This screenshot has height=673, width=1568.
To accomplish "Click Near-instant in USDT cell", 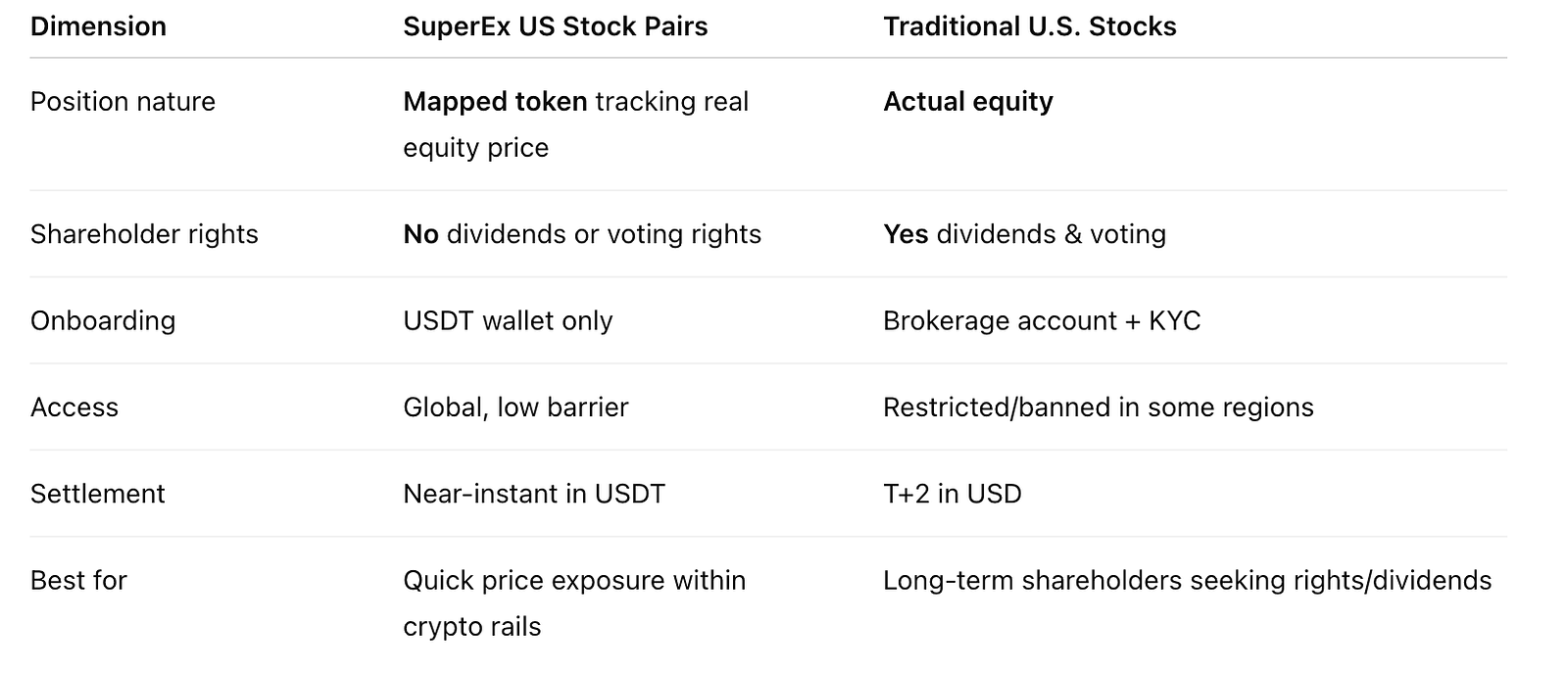I will click(x=534, y=494).
